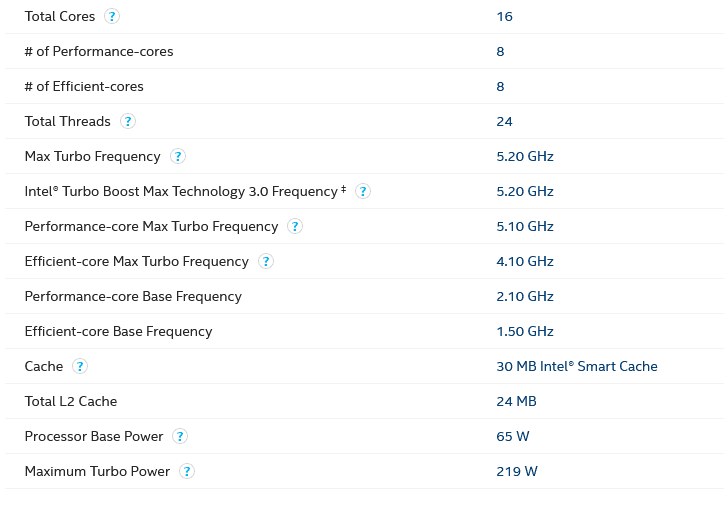Click the 65 W base power value

513,436
